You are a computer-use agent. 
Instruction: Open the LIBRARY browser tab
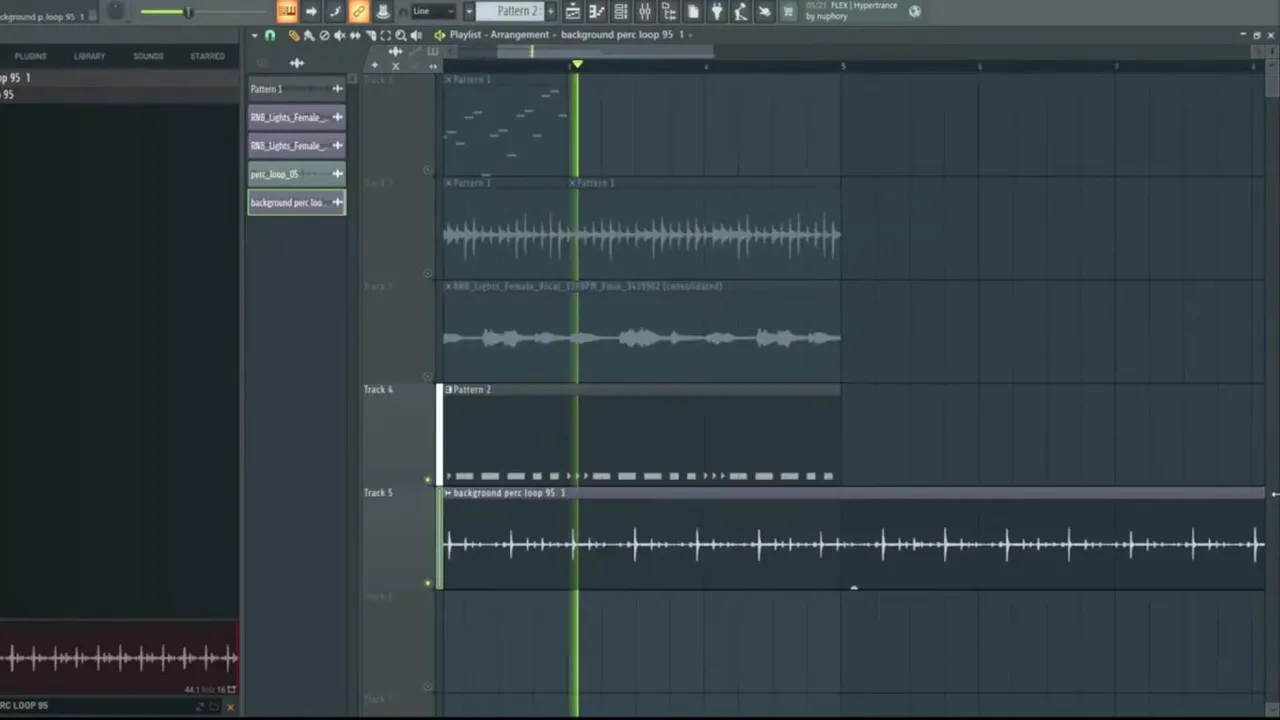89,56
